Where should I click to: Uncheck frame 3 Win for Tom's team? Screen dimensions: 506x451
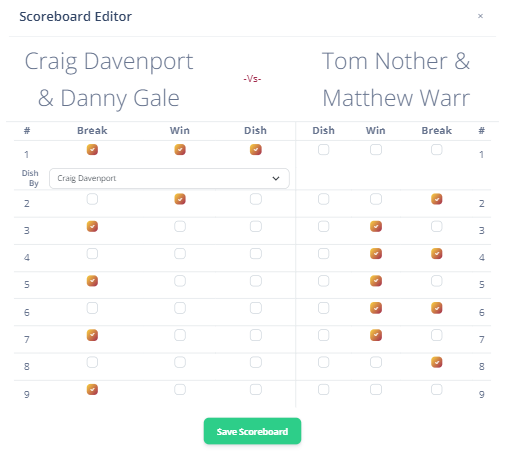[x=376, y=226]
